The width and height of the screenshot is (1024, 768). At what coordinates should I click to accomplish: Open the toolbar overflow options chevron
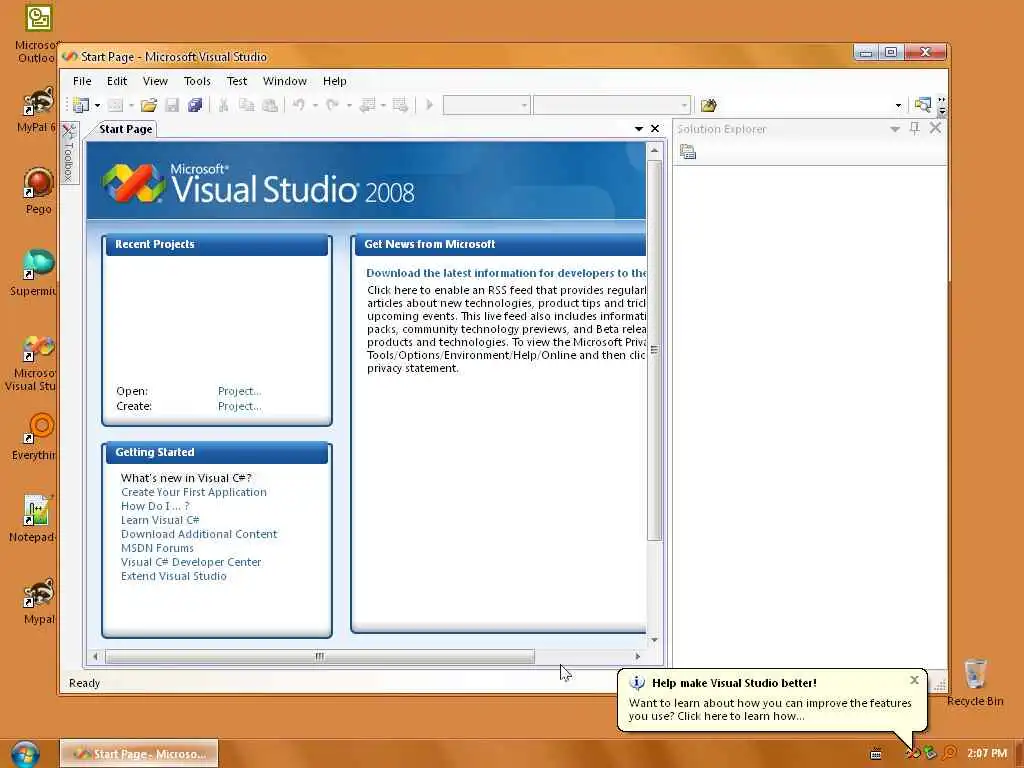(942, 106)
